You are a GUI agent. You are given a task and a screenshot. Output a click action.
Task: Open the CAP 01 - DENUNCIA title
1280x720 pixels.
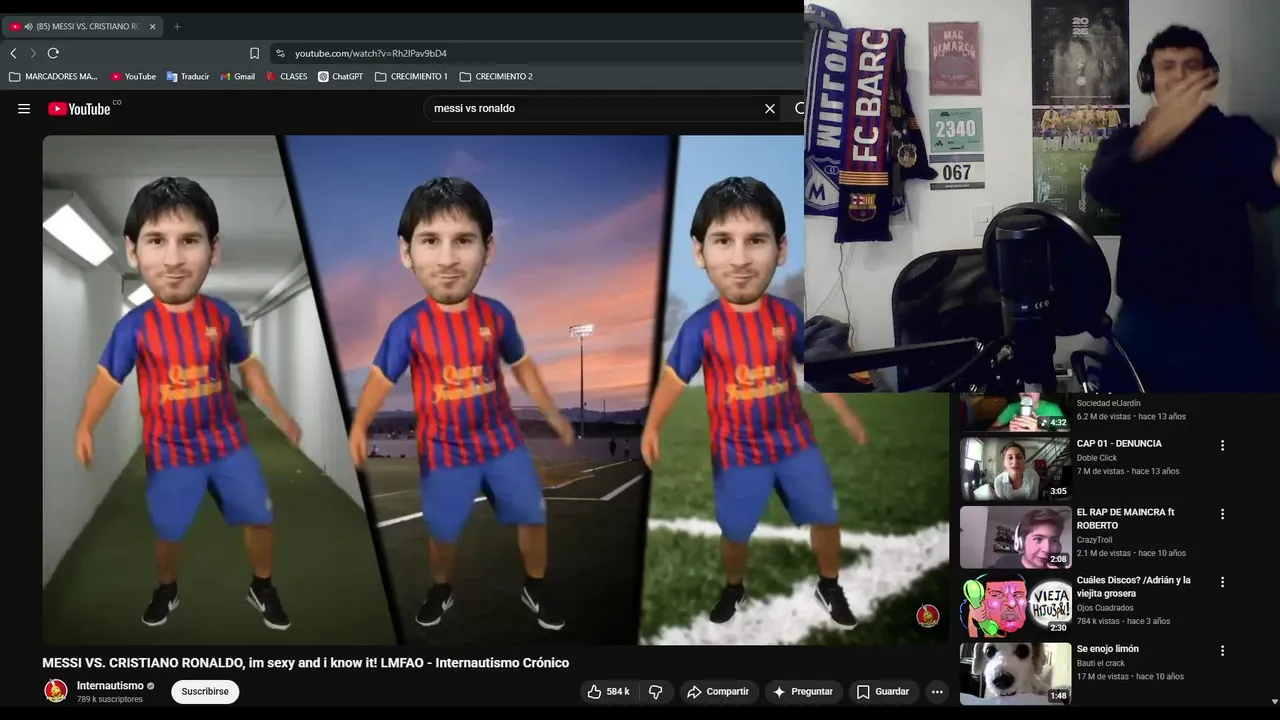tap(1119, 443)
